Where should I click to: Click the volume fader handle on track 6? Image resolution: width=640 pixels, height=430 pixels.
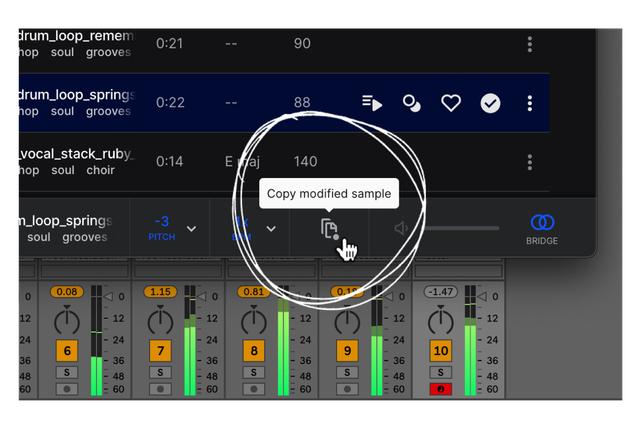pos(108,297)
